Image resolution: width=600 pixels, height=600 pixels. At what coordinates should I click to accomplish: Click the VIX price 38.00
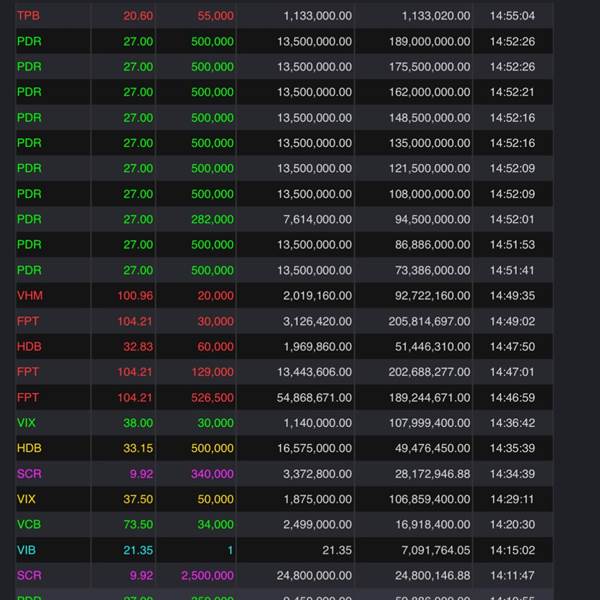pyautogui.click(x=138, y=423)
